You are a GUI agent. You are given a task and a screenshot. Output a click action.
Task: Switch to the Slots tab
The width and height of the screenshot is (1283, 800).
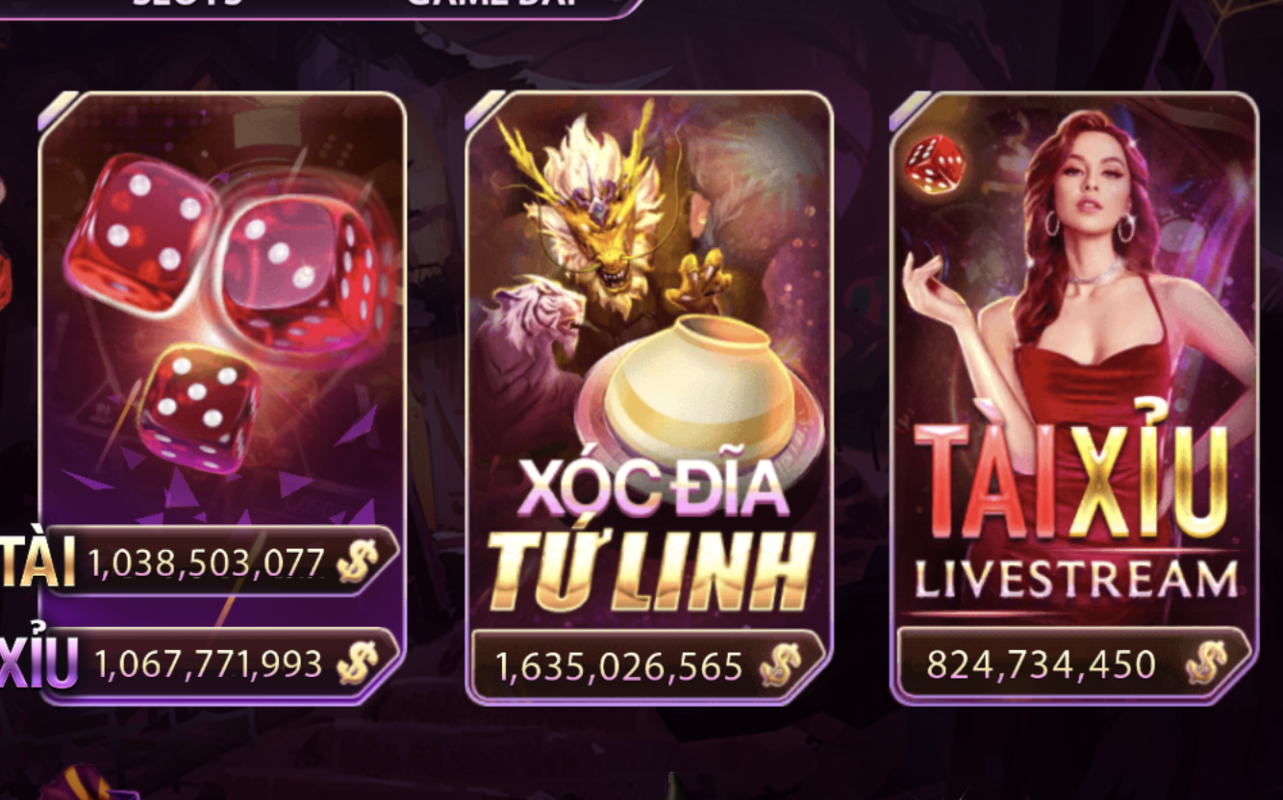coord(190,4)
